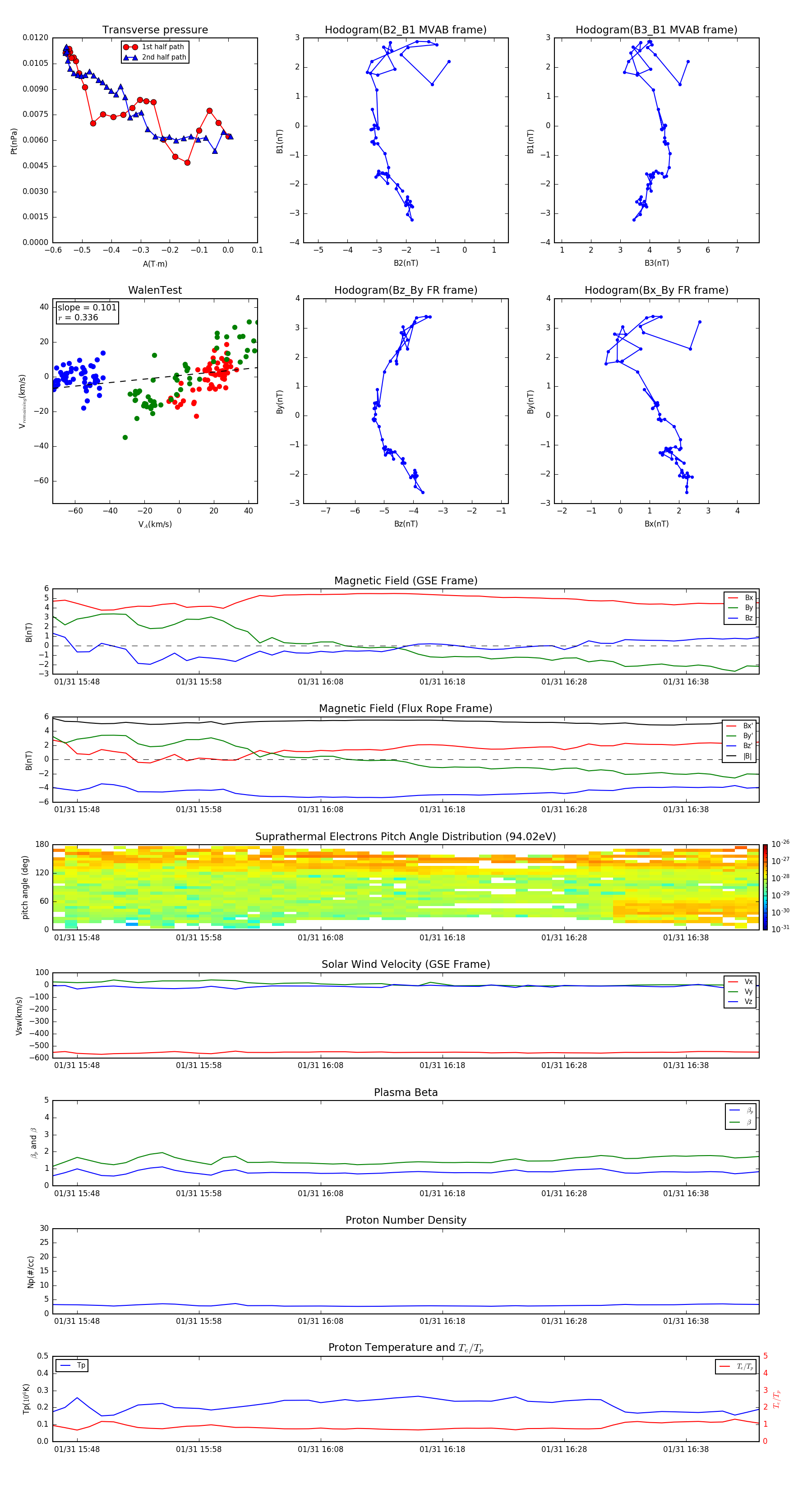Click '01/31 15:48' tick under Plasma Beta

pyautogui.click(x=77, y=1193)
